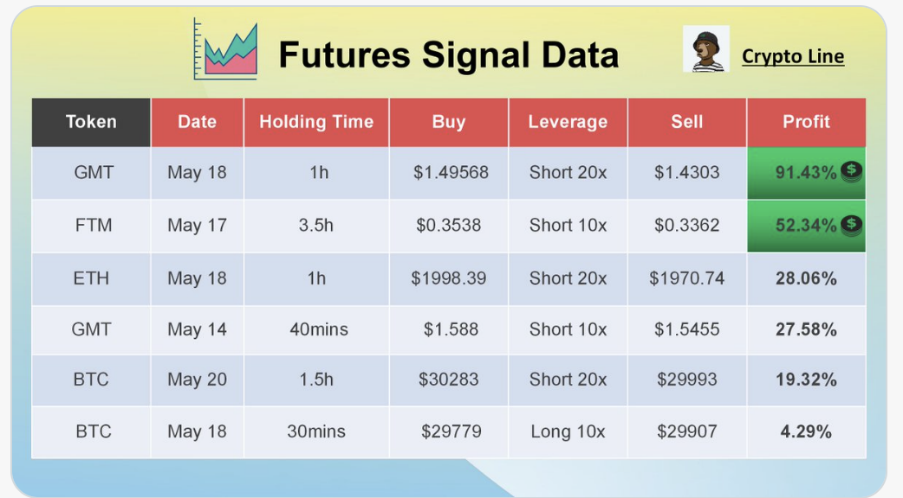Select the Leverage column header
This screenshot has width=903, height=498.
[568, 122]
